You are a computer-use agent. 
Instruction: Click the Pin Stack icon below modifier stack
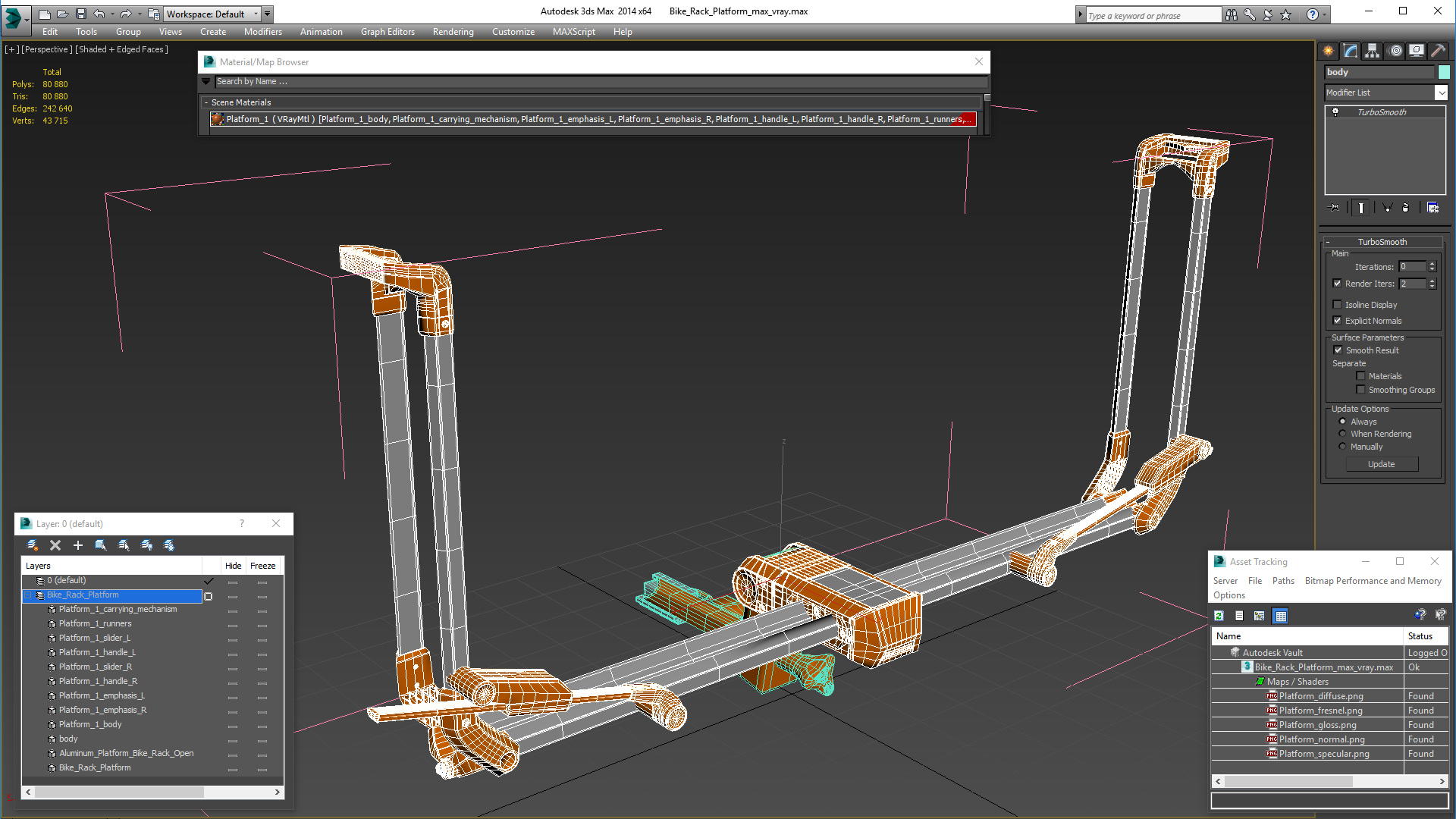[1335, 208]
